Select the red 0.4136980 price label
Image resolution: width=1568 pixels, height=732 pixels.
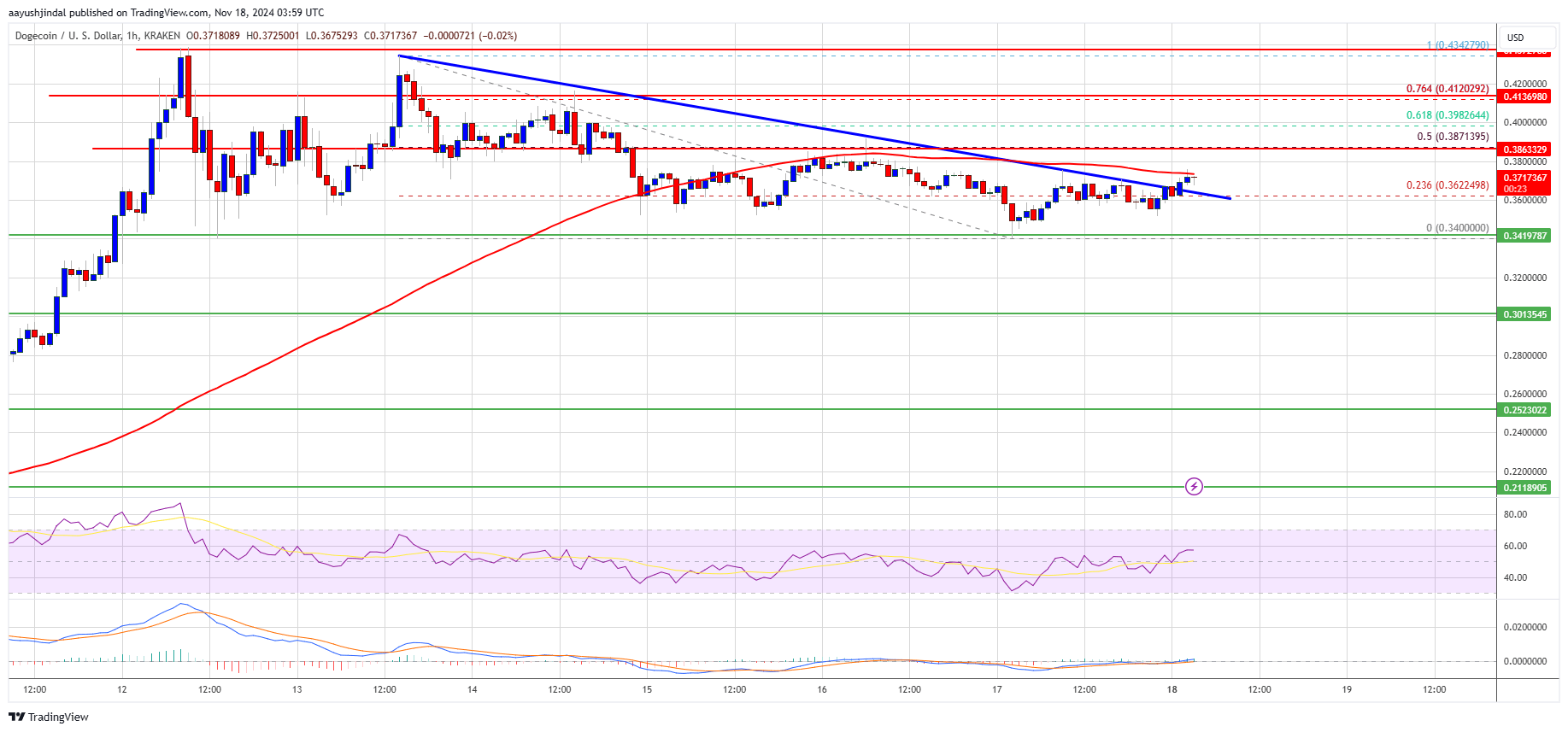coord(1525,97)
